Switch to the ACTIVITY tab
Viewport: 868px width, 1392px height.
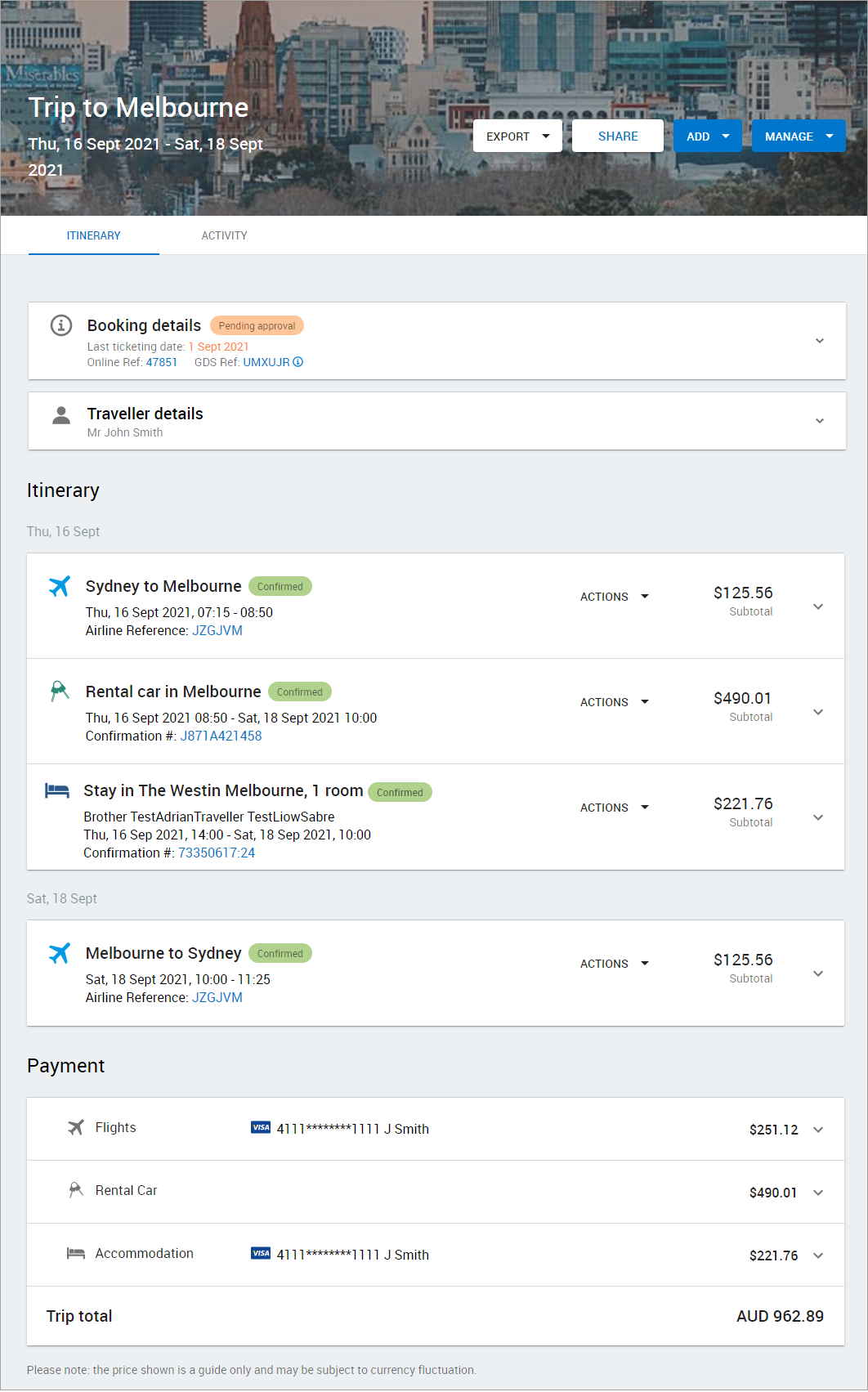click(x=225, y=235)
